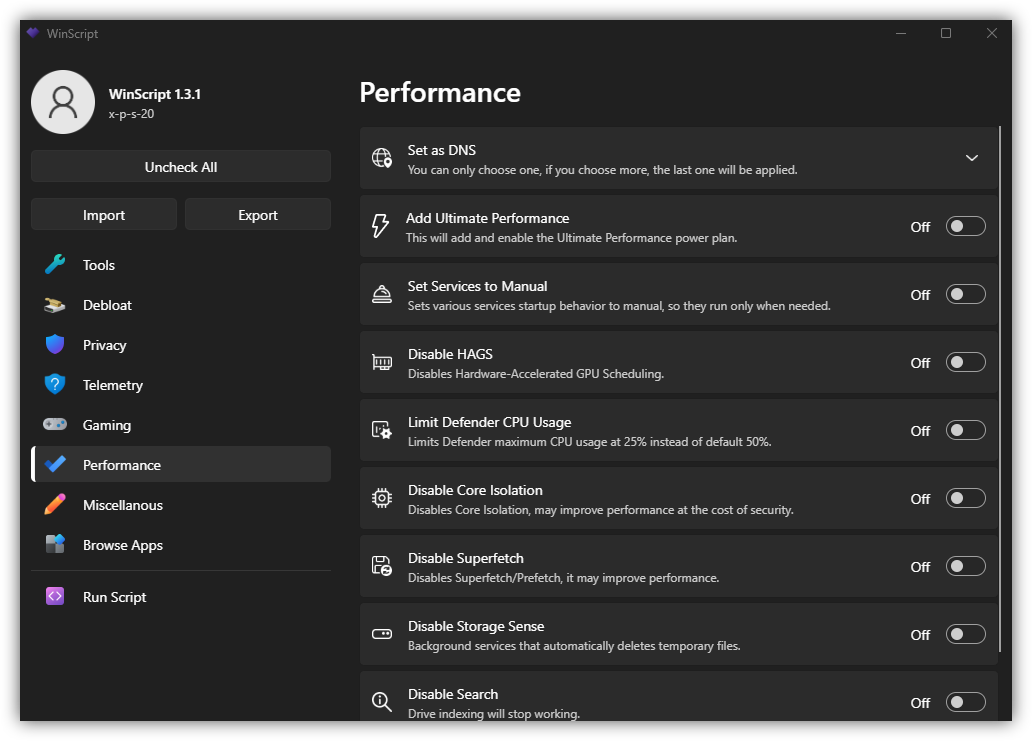Expand the Set as DNS chevron
The width and height of the screenshot is (1032, 741).
[x=971, y=158]
